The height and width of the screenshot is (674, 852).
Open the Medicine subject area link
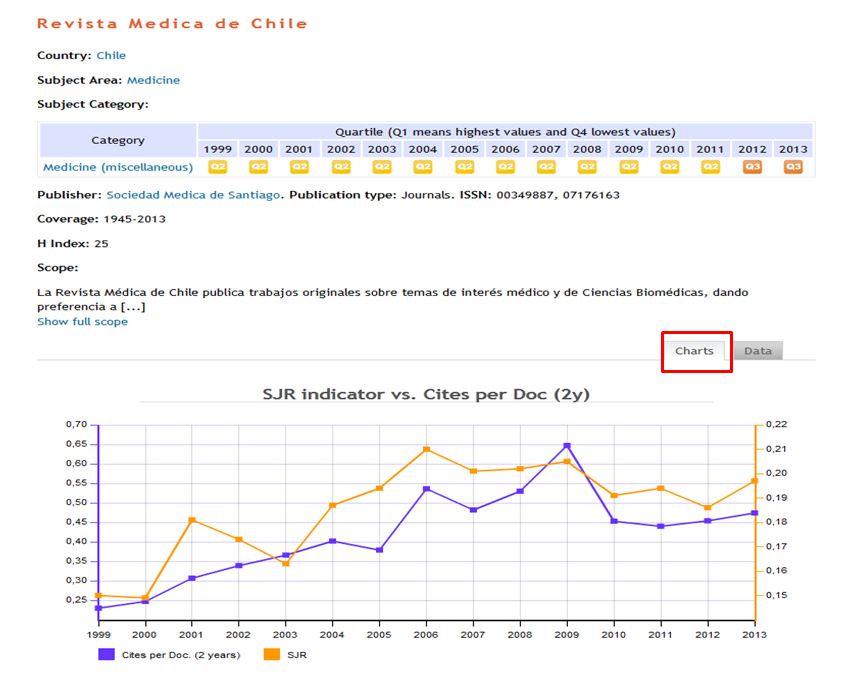pos(153,80)
